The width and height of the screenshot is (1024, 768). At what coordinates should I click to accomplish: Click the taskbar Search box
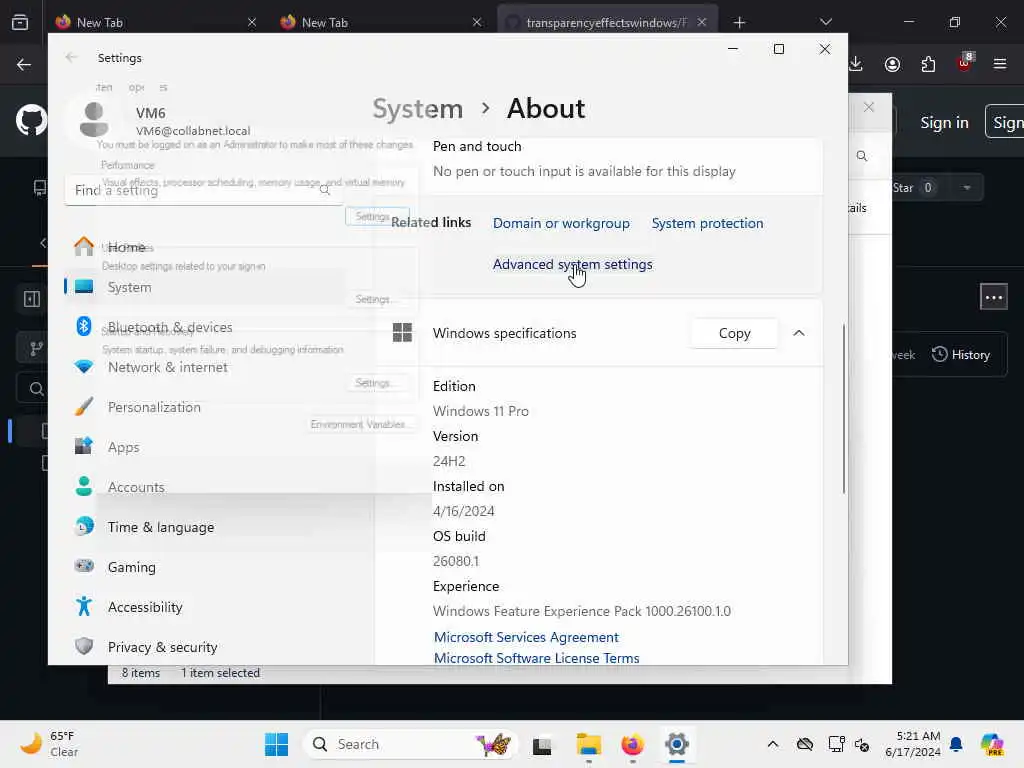pos(411,744)
